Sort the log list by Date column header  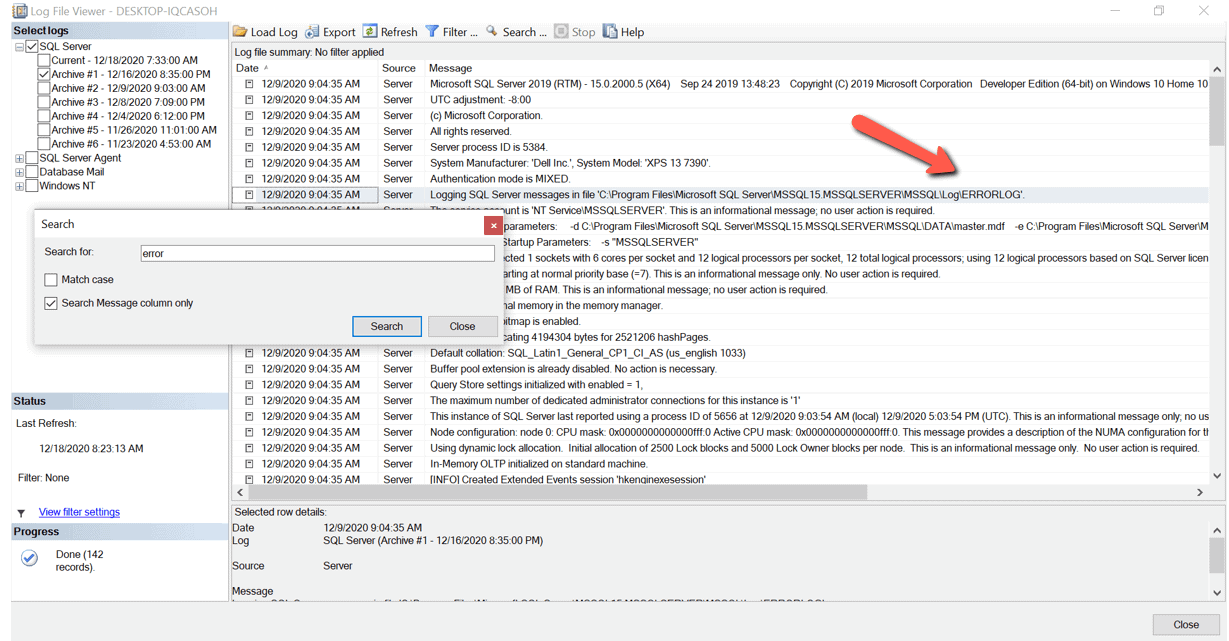point(305,68)
